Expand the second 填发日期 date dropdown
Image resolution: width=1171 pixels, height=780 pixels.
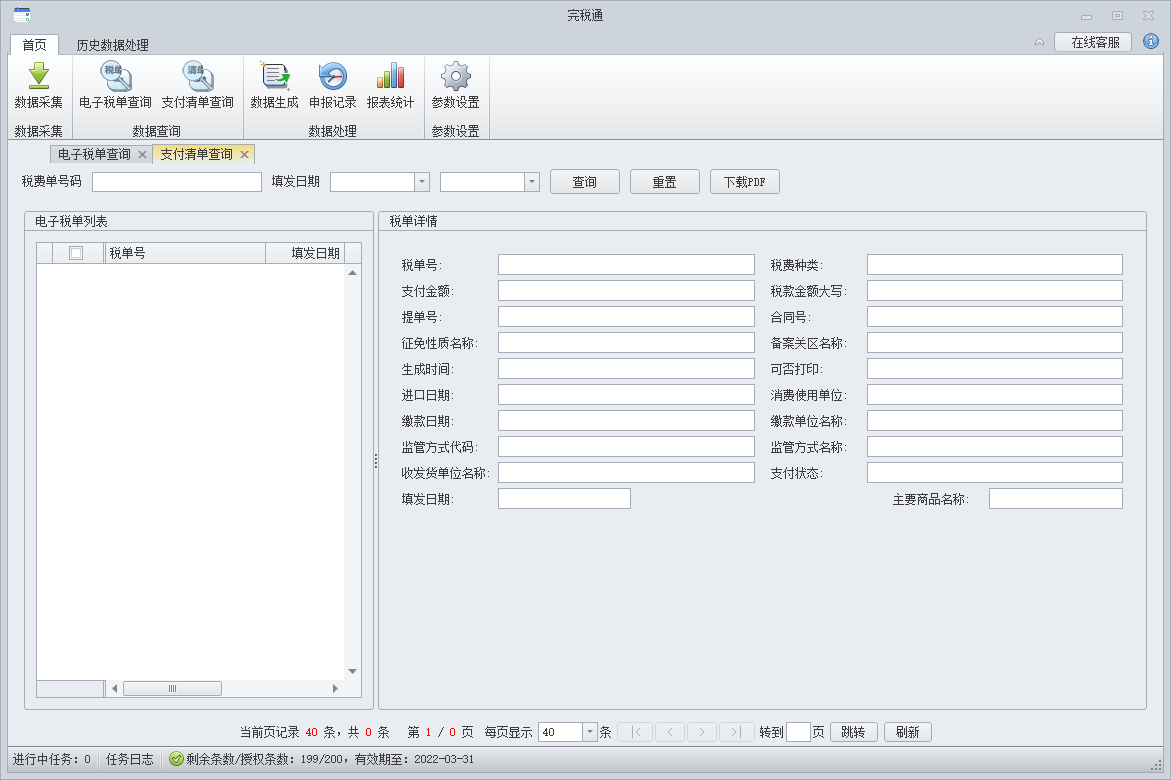[531, 182]
